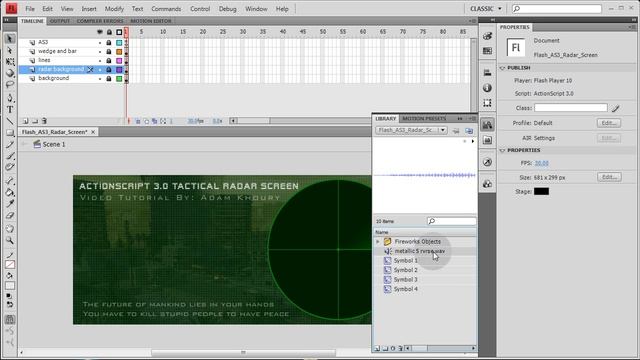Toggle outline view for background layer
The height and width of the screenshot is (360, 640).
[x=119, y=79]
